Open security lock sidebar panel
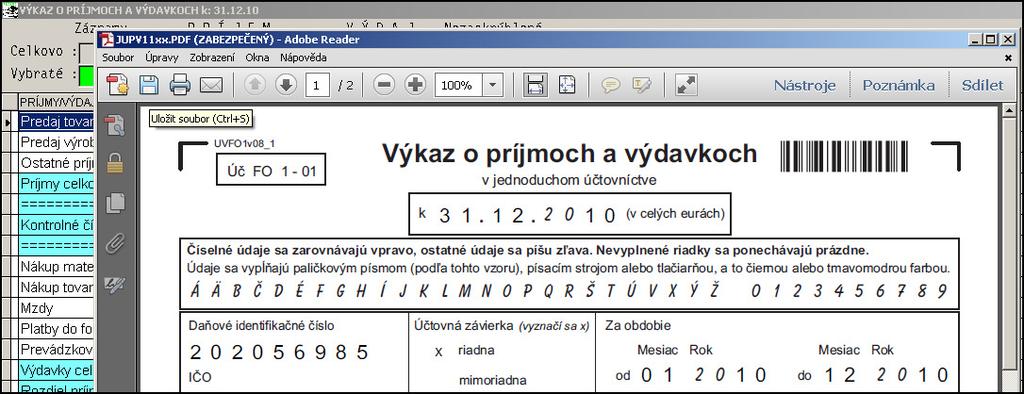 [x=115, y=163]
